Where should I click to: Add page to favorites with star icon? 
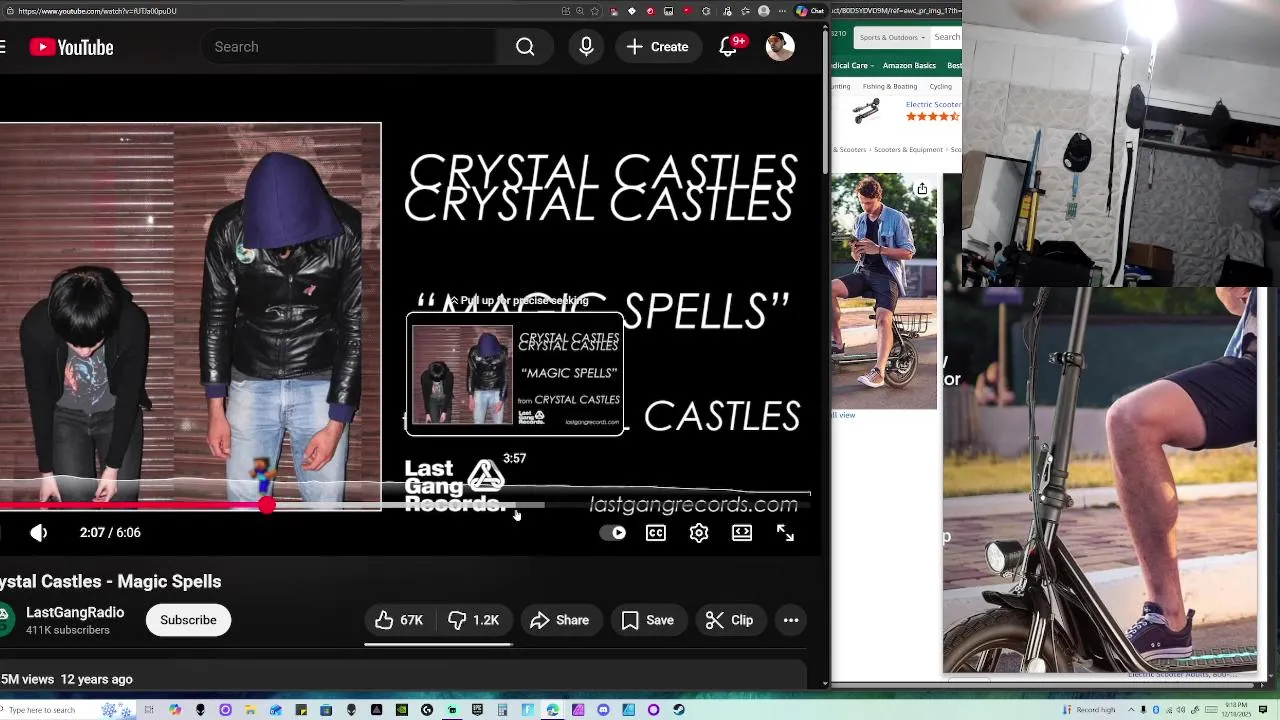[595, 11]
